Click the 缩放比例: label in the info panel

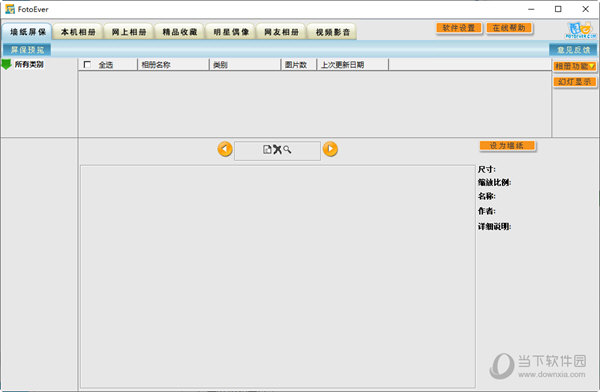494,182
